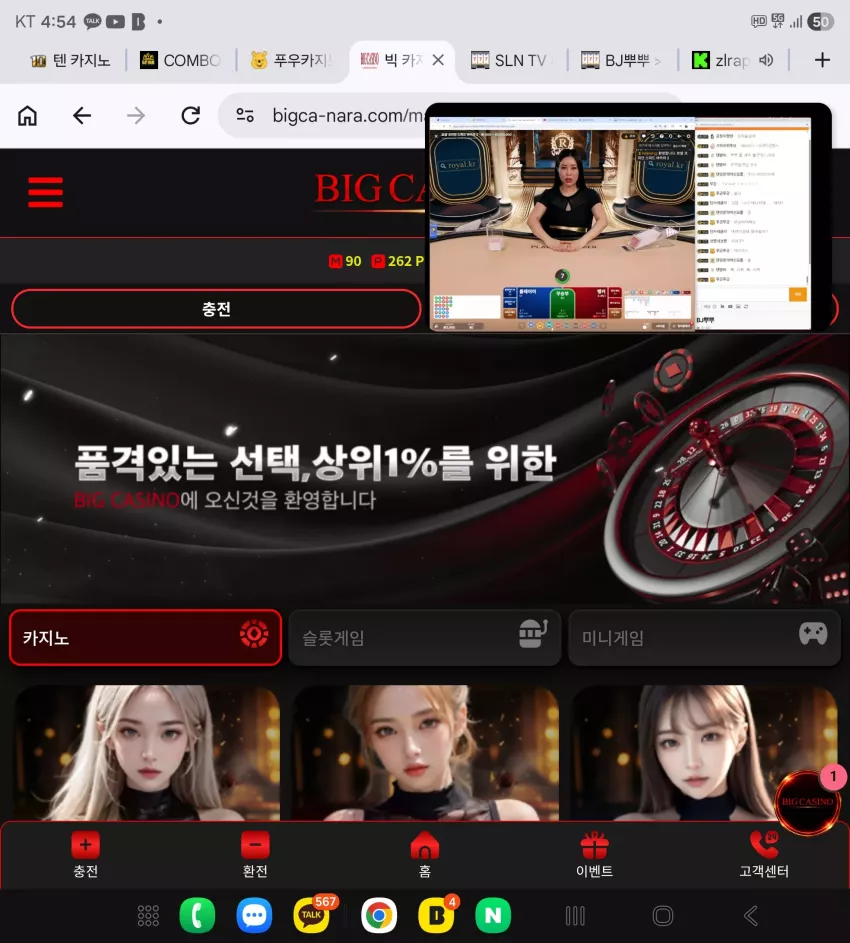Click the roulette welcome banner
This screenshot has height=943, width=850.
(425, 469)
